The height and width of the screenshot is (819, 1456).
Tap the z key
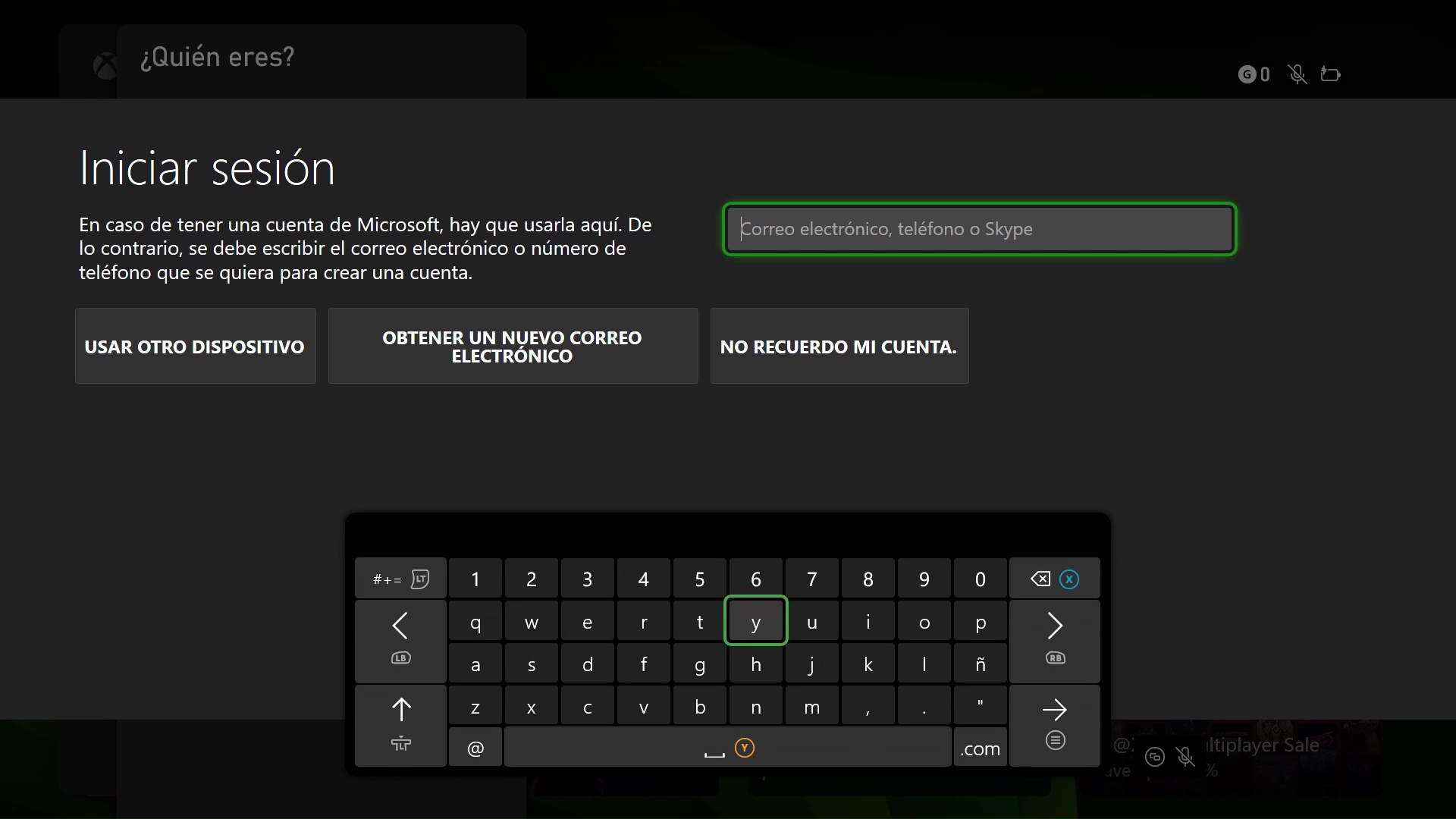pyautogui.click(x=475, y=707)
